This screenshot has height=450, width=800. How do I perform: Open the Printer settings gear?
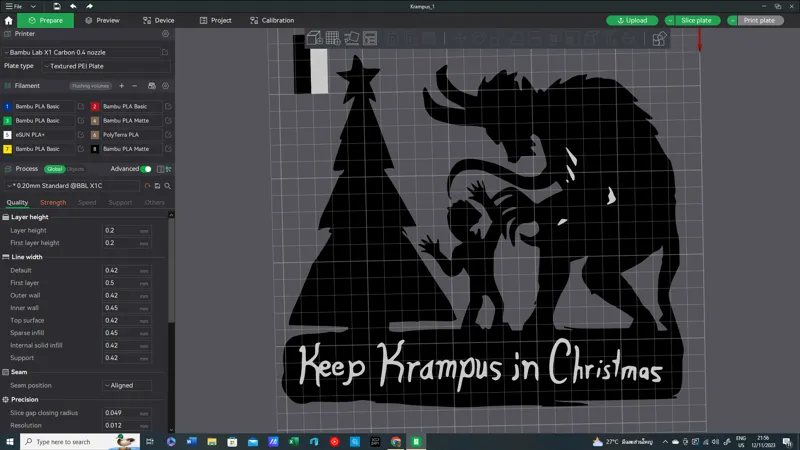[165, 34]
